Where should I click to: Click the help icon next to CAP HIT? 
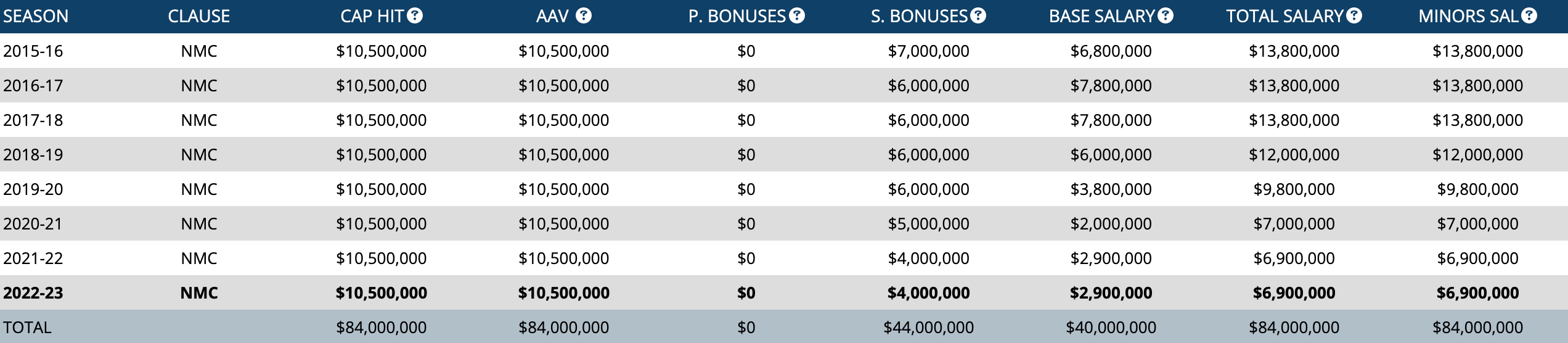415,16
